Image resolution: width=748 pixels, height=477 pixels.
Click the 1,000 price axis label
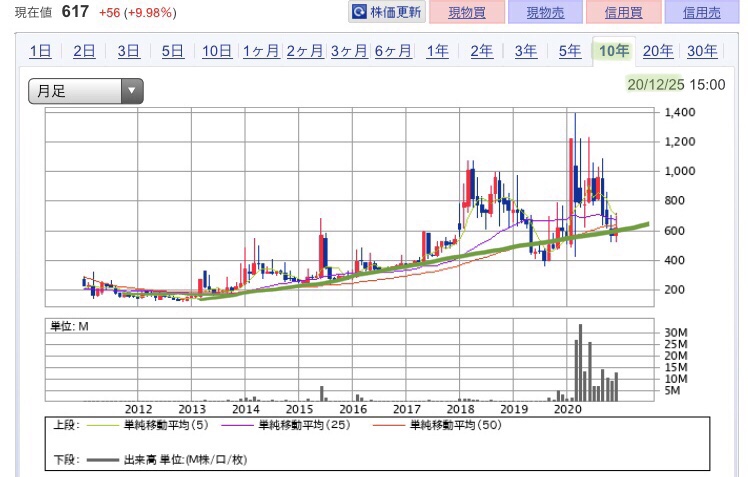click(680, 171)
